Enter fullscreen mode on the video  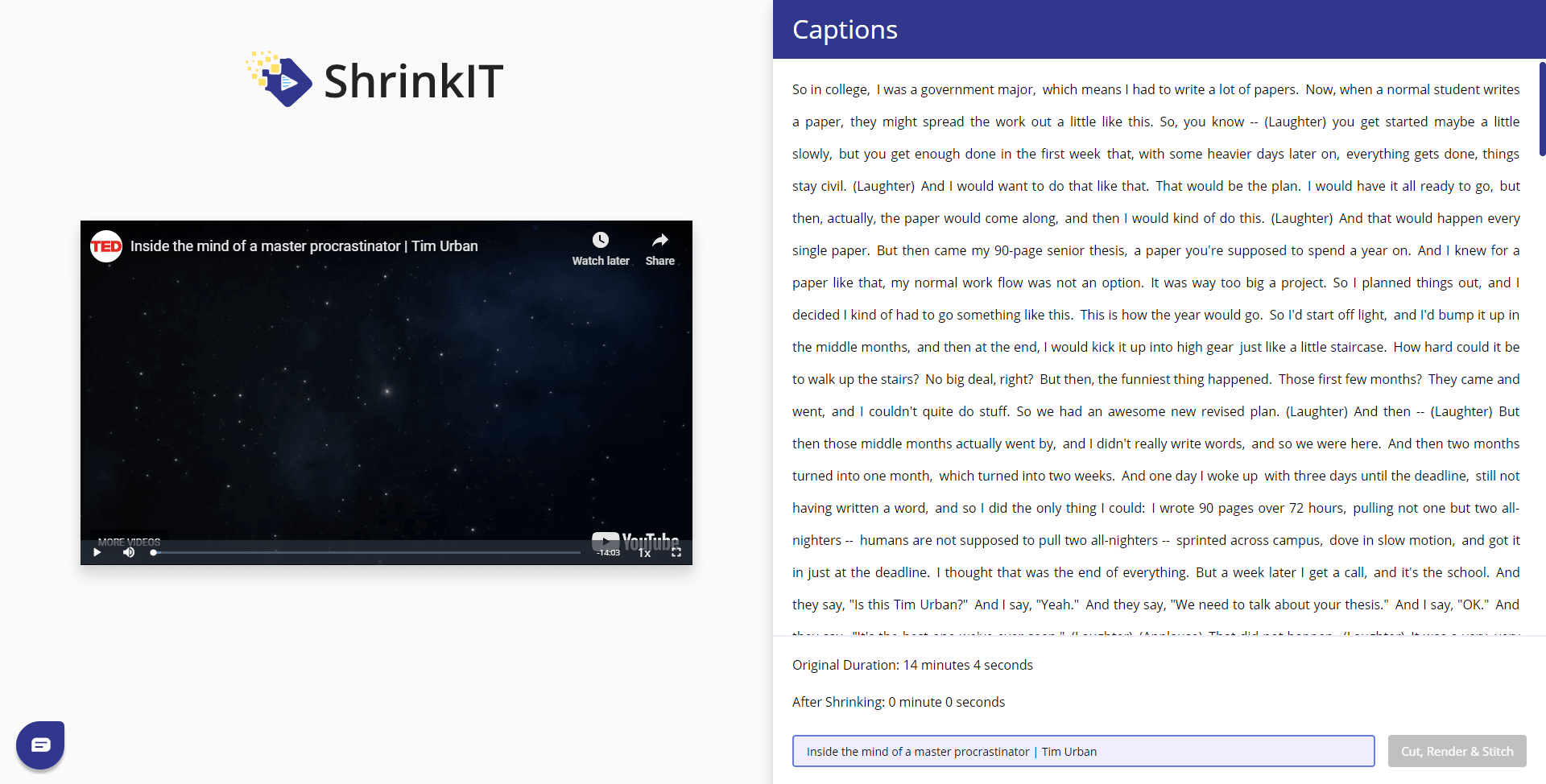point(676,552)
